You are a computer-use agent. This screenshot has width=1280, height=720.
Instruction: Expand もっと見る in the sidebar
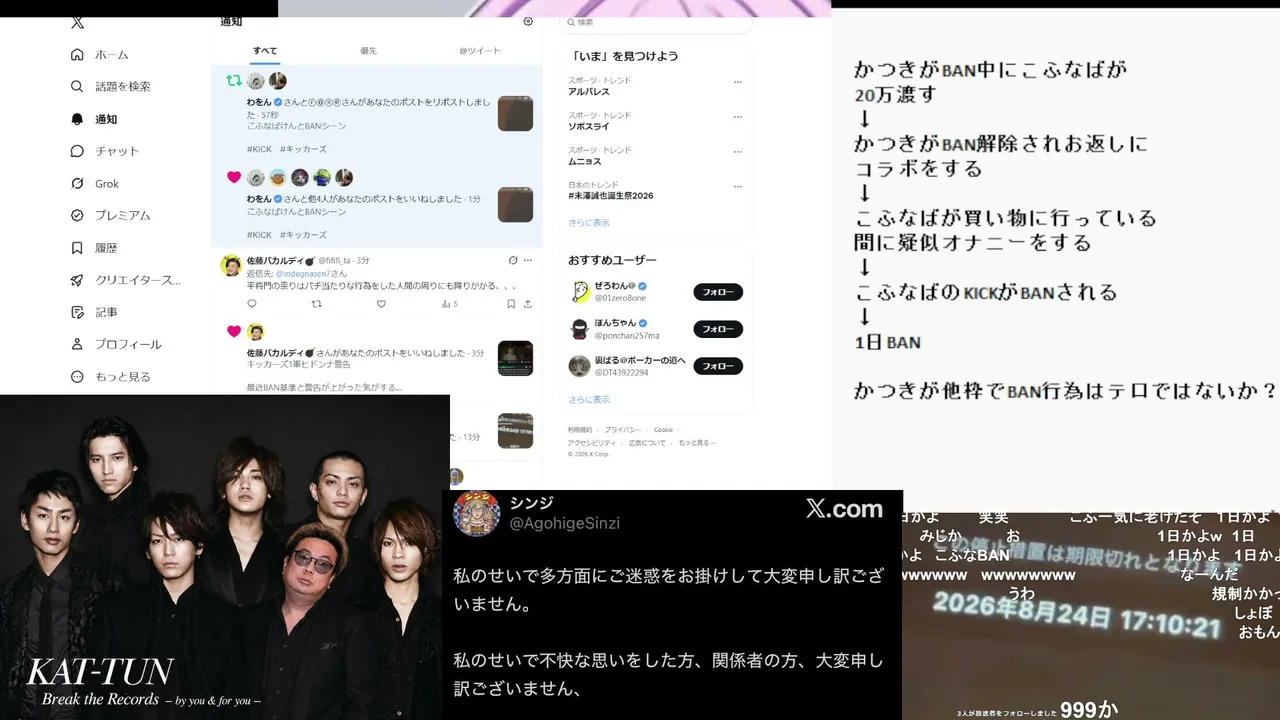tap(111, 376)
